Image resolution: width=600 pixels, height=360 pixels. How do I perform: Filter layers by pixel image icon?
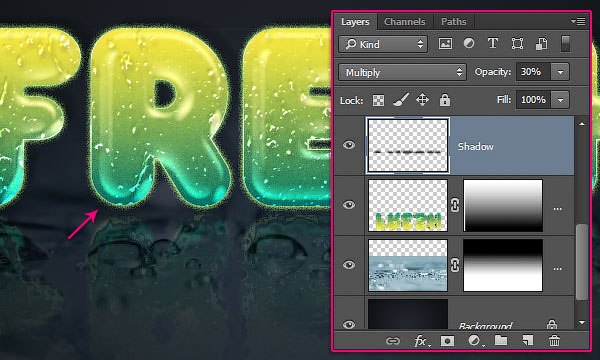coord(445,44)
